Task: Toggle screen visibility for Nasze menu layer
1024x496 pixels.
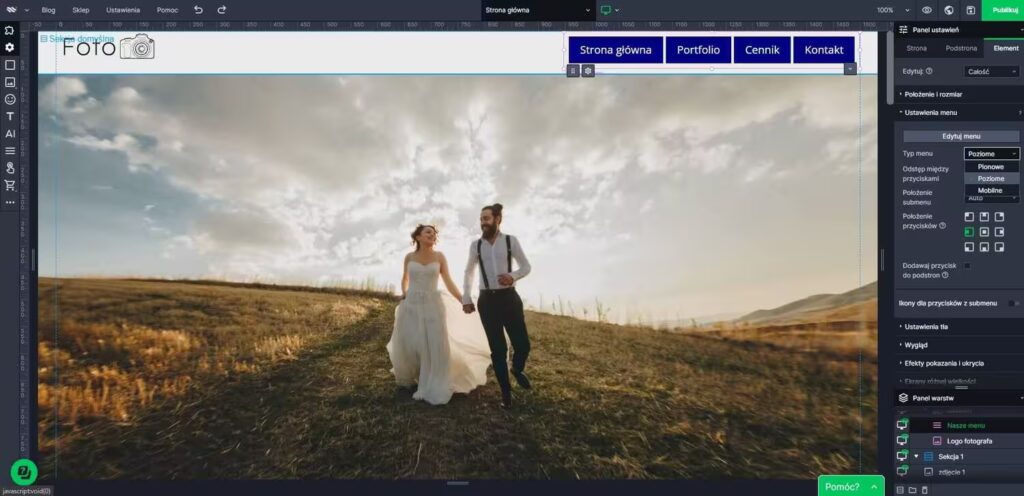Action: pos(903,425)
